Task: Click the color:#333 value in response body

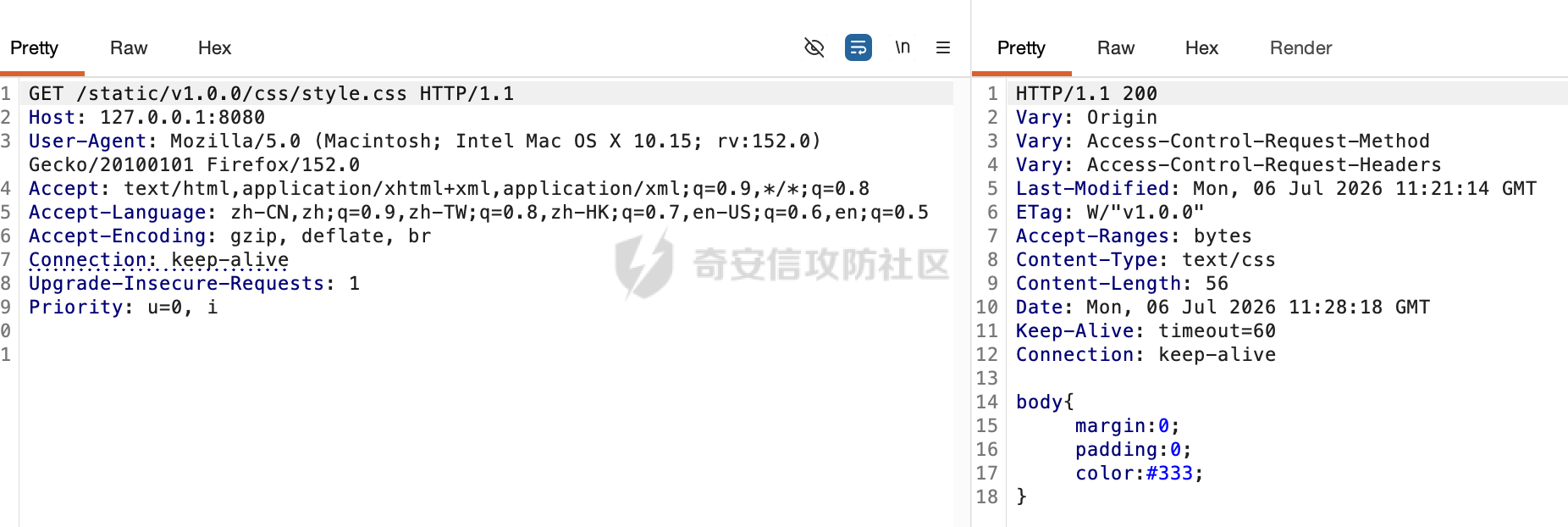Action: point(1139,473)
